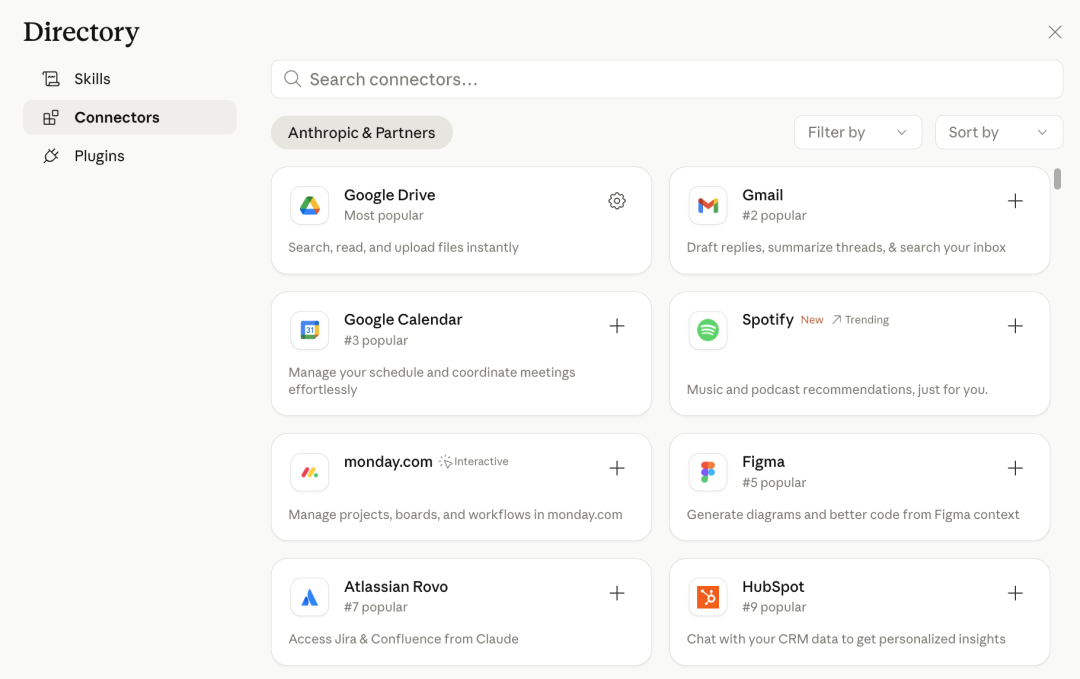Open the Atlassian Rovo connector title
The image size is (1080, 679).
[x=395, y=587]
